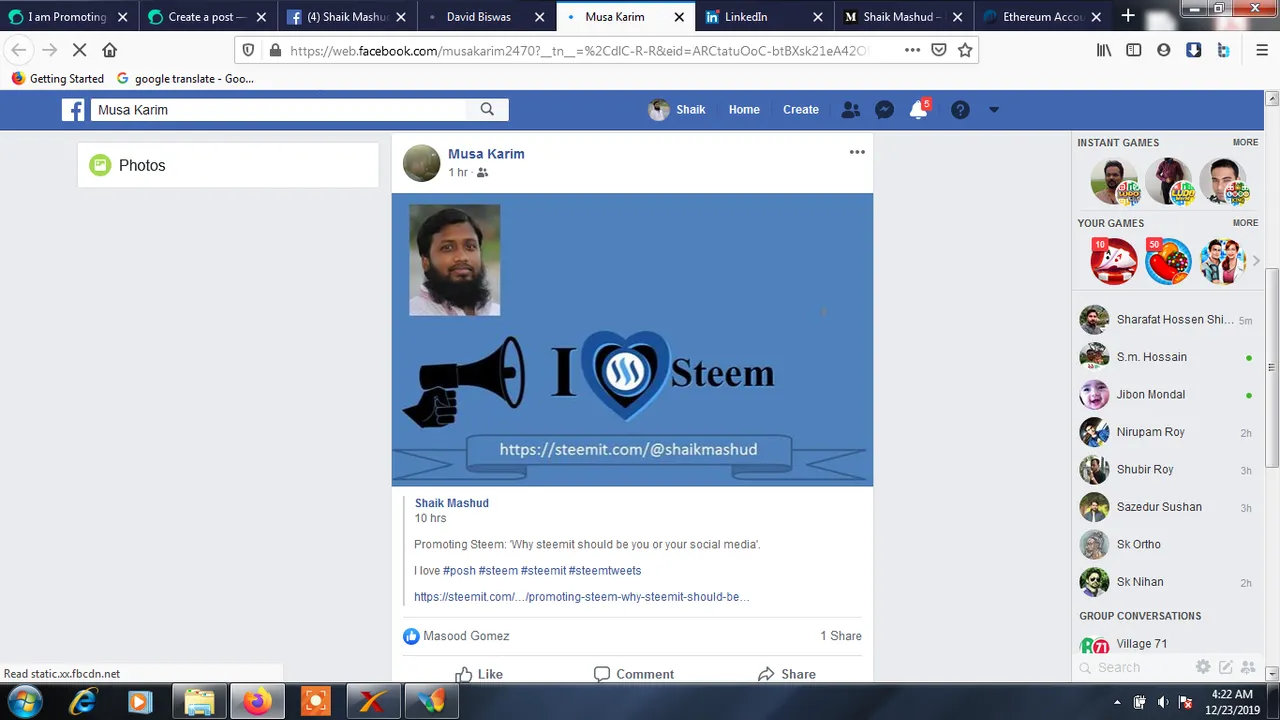Image resolution: width=1280 pixels, height=720 pixels.
Task: Click the Like thumbs-up icon under the post
Action: click(463, 675)
